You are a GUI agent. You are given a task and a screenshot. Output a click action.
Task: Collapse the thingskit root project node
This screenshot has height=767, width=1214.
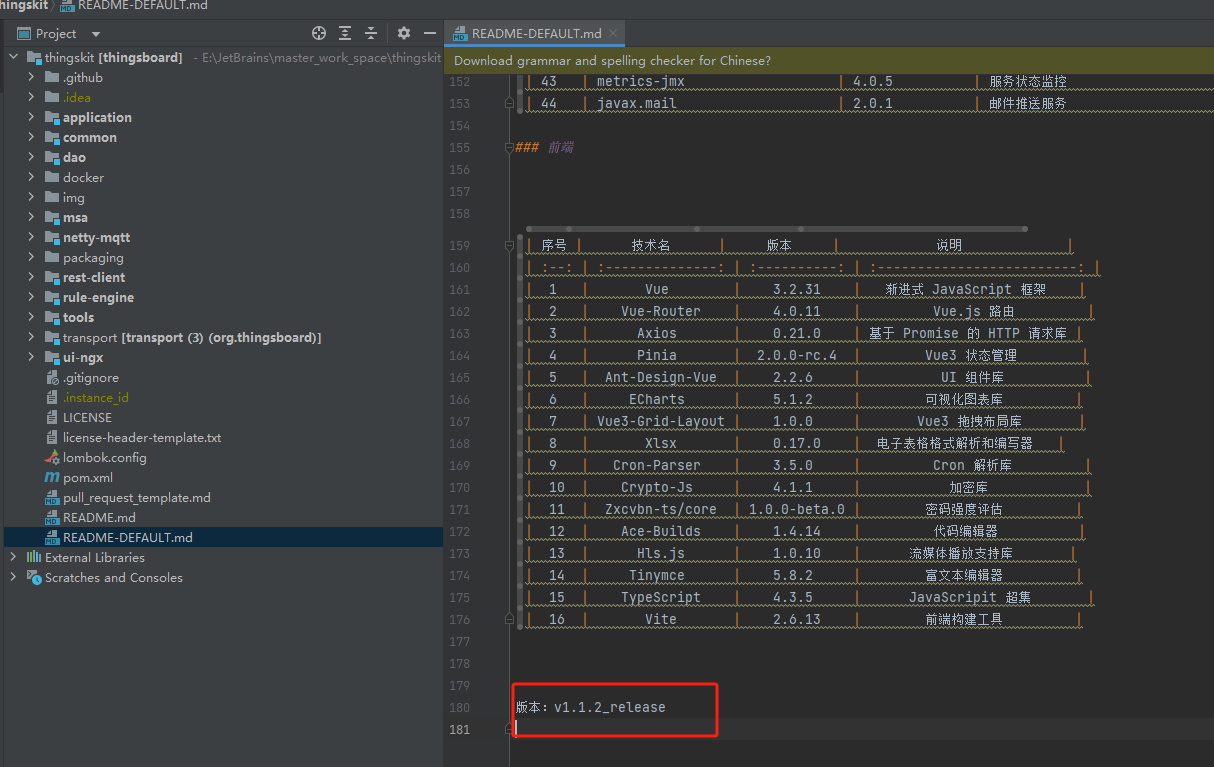point(14,57)
